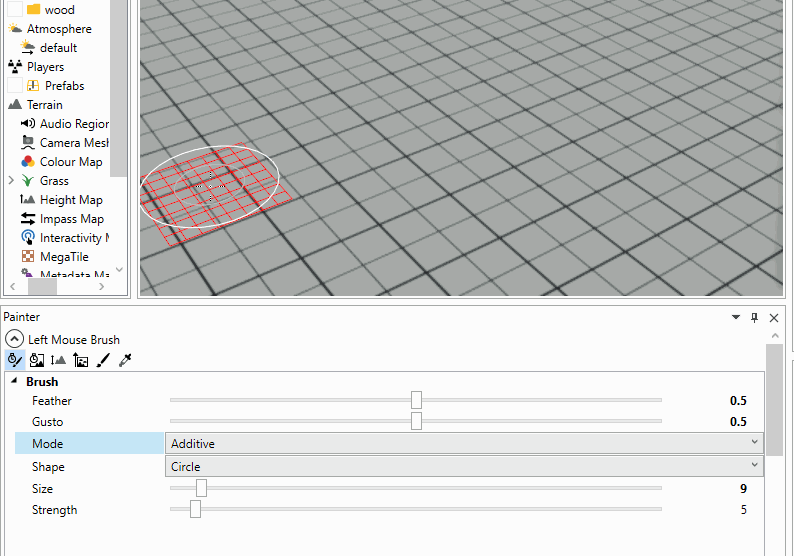Open the Shape dropdown showing Circle
This screenshot has width=794, height=556.
(x=464, y=466)
